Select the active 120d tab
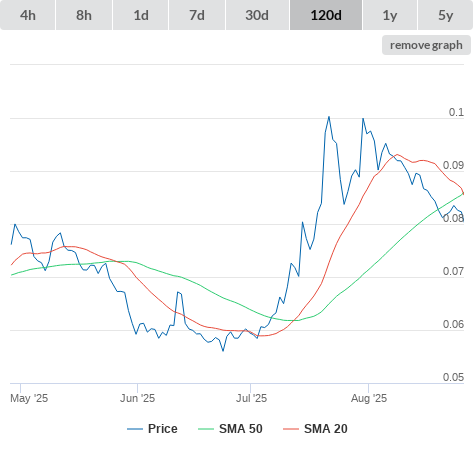 [326, 15]
